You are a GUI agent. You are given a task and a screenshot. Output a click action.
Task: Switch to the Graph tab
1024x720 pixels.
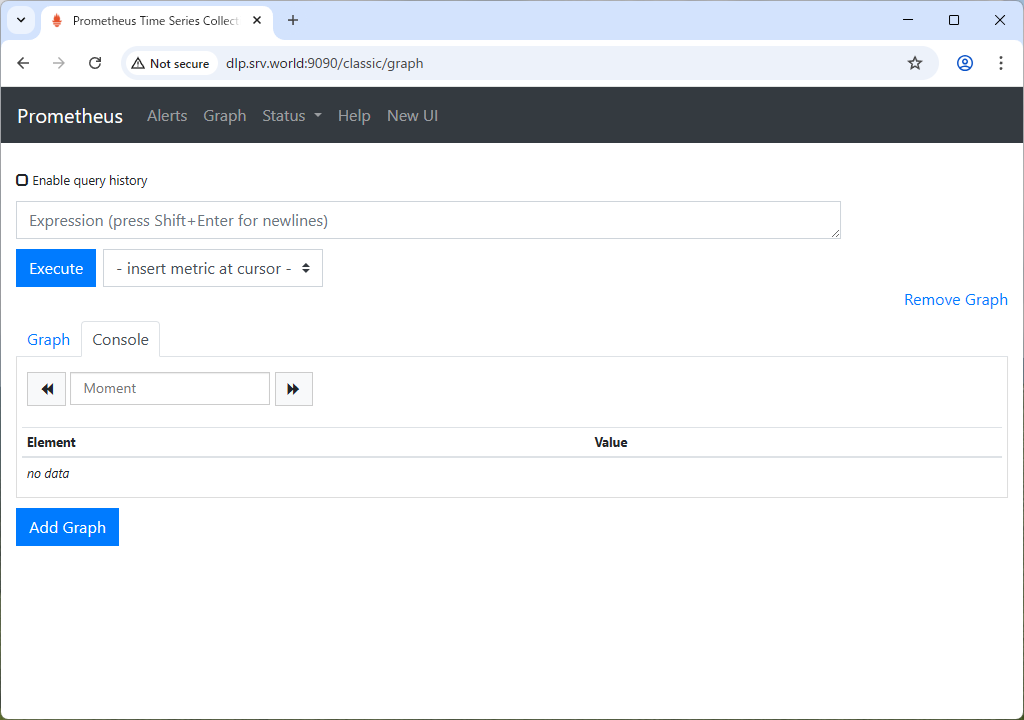pyautogui.click(x=48, y=340)
